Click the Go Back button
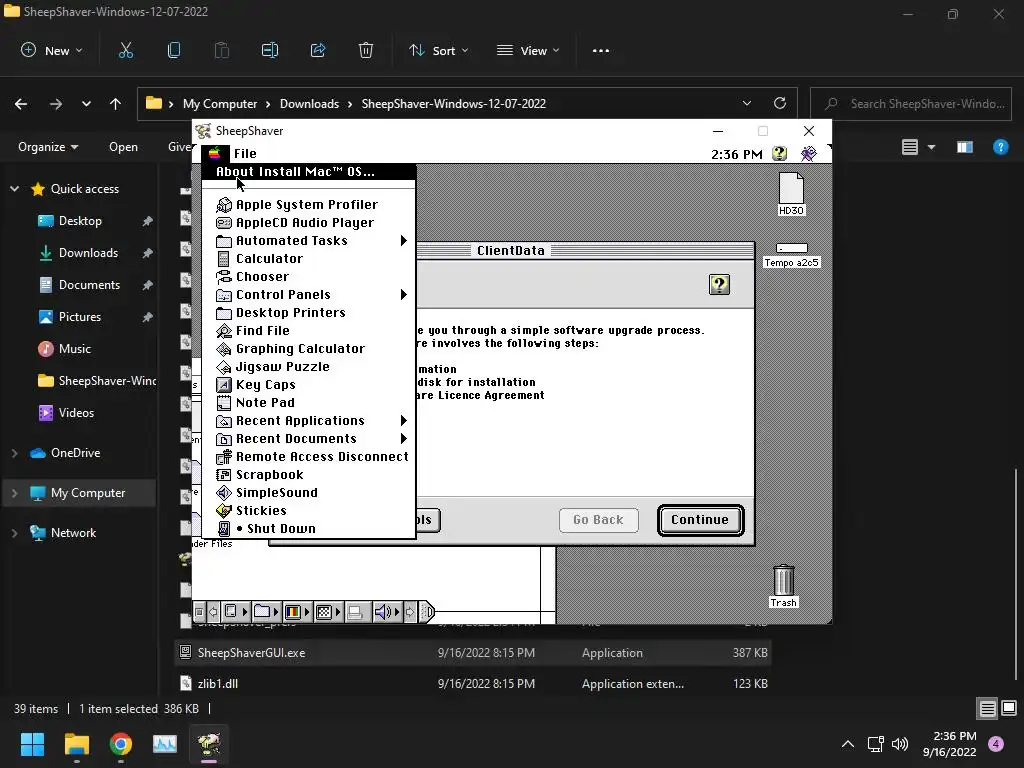1024x768 pixels. [598, 520]
